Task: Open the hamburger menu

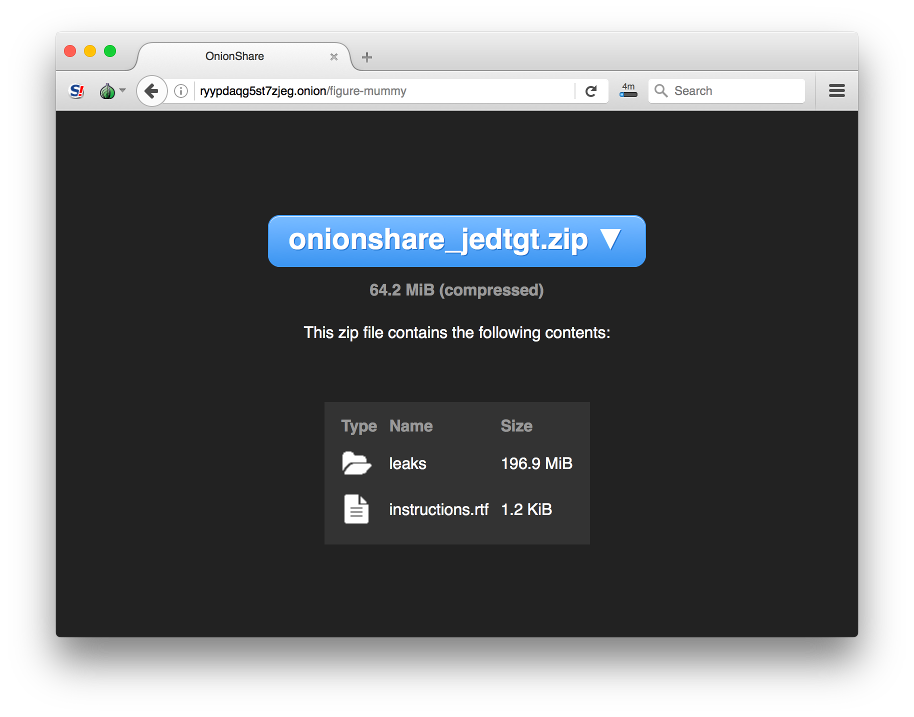Action: pos(836,90)
